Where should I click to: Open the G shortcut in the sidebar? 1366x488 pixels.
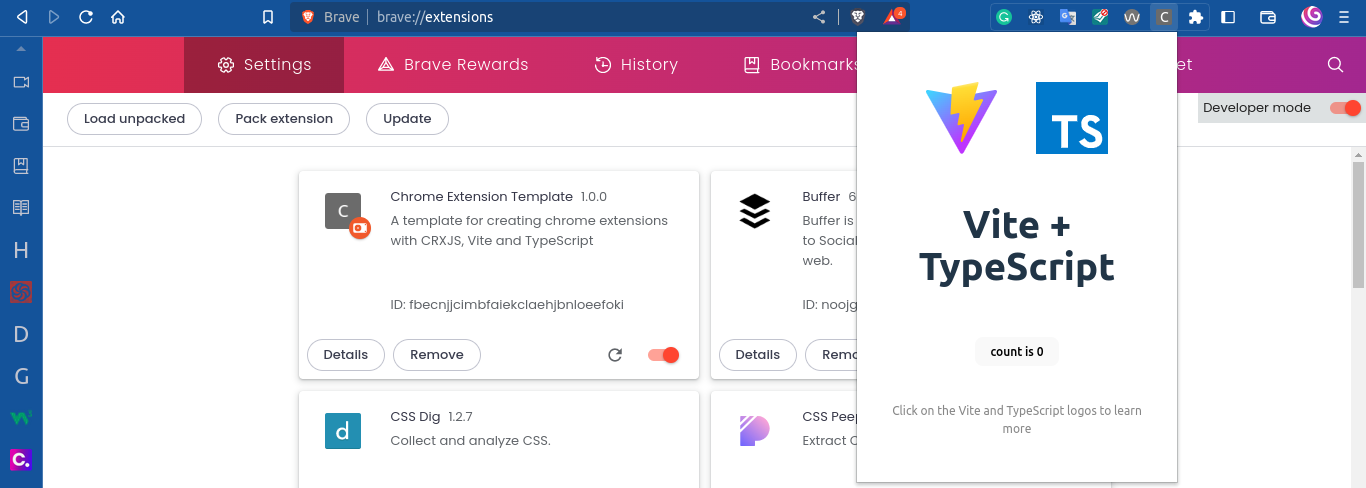pos(21,376)
